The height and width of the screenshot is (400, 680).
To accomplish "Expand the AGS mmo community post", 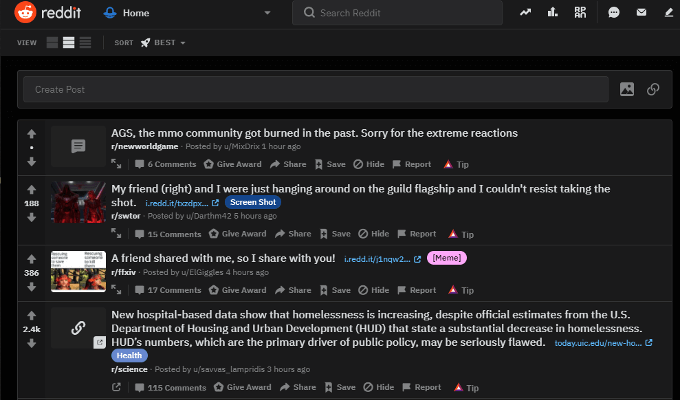I will [116, 164].
